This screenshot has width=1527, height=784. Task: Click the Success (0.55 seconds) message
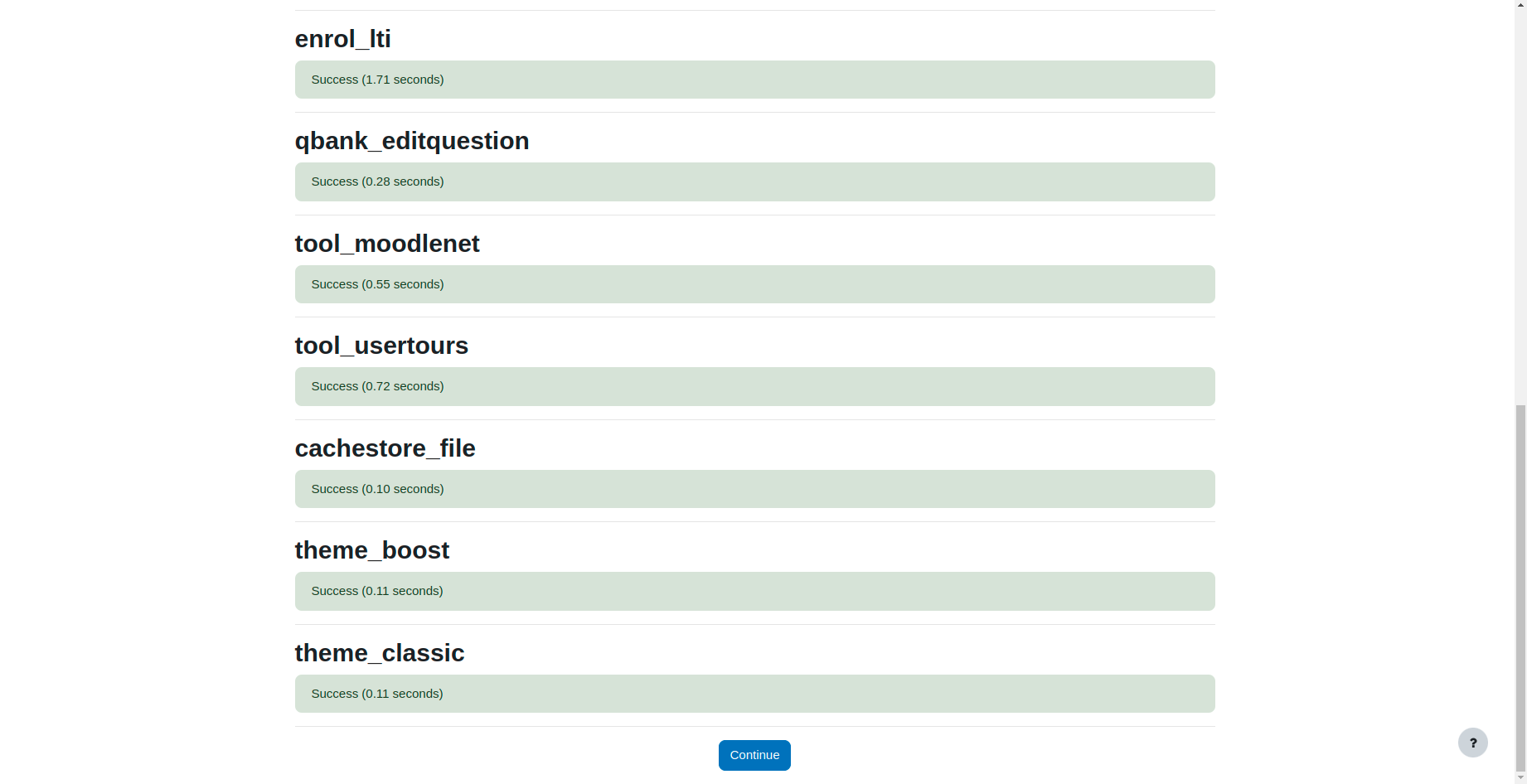pyautogui.click(x=754, y=284)
